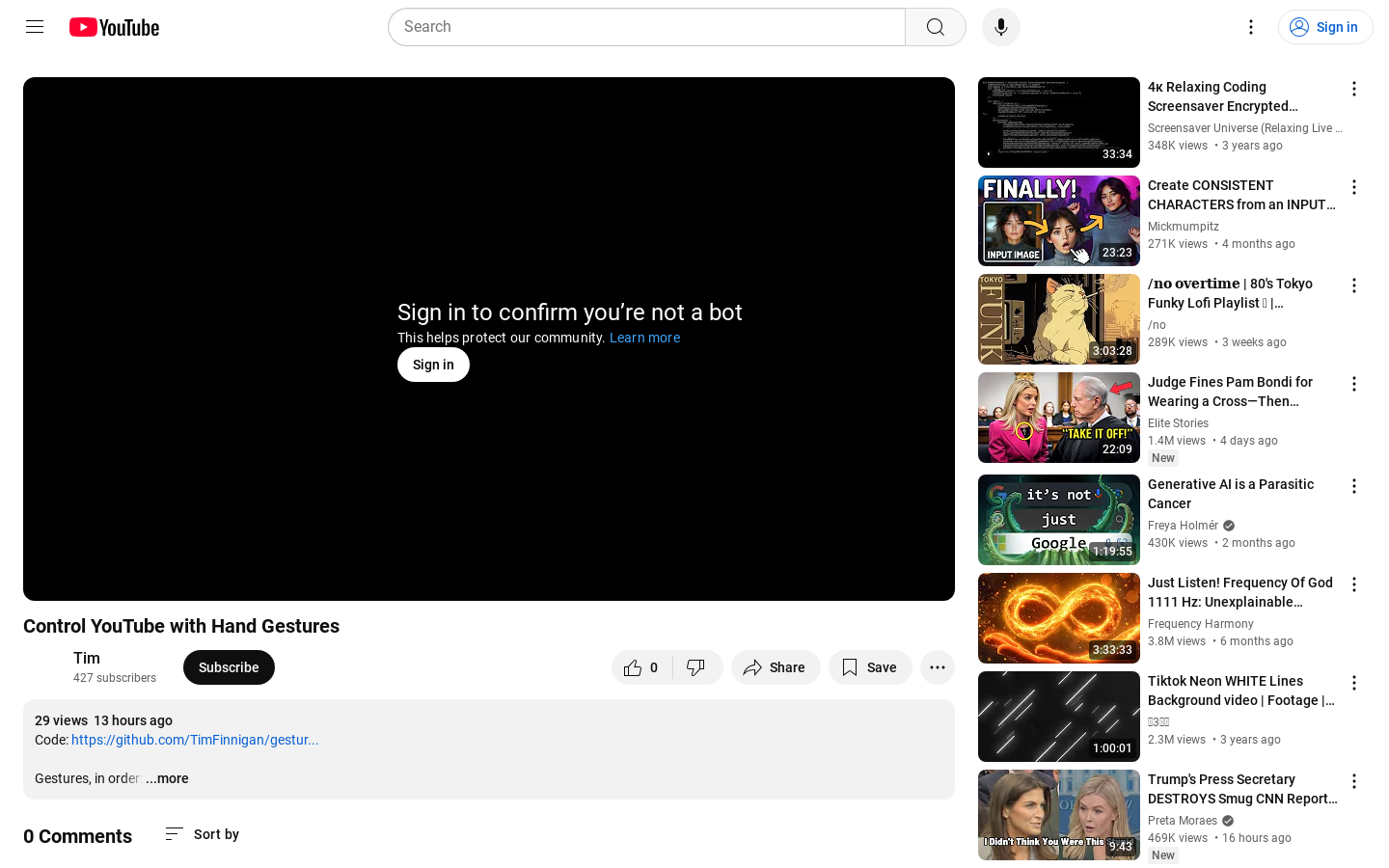This screenshot has height=868, width=1389.
Task: Click Sign in button in player
Action: tap(433, 365)
